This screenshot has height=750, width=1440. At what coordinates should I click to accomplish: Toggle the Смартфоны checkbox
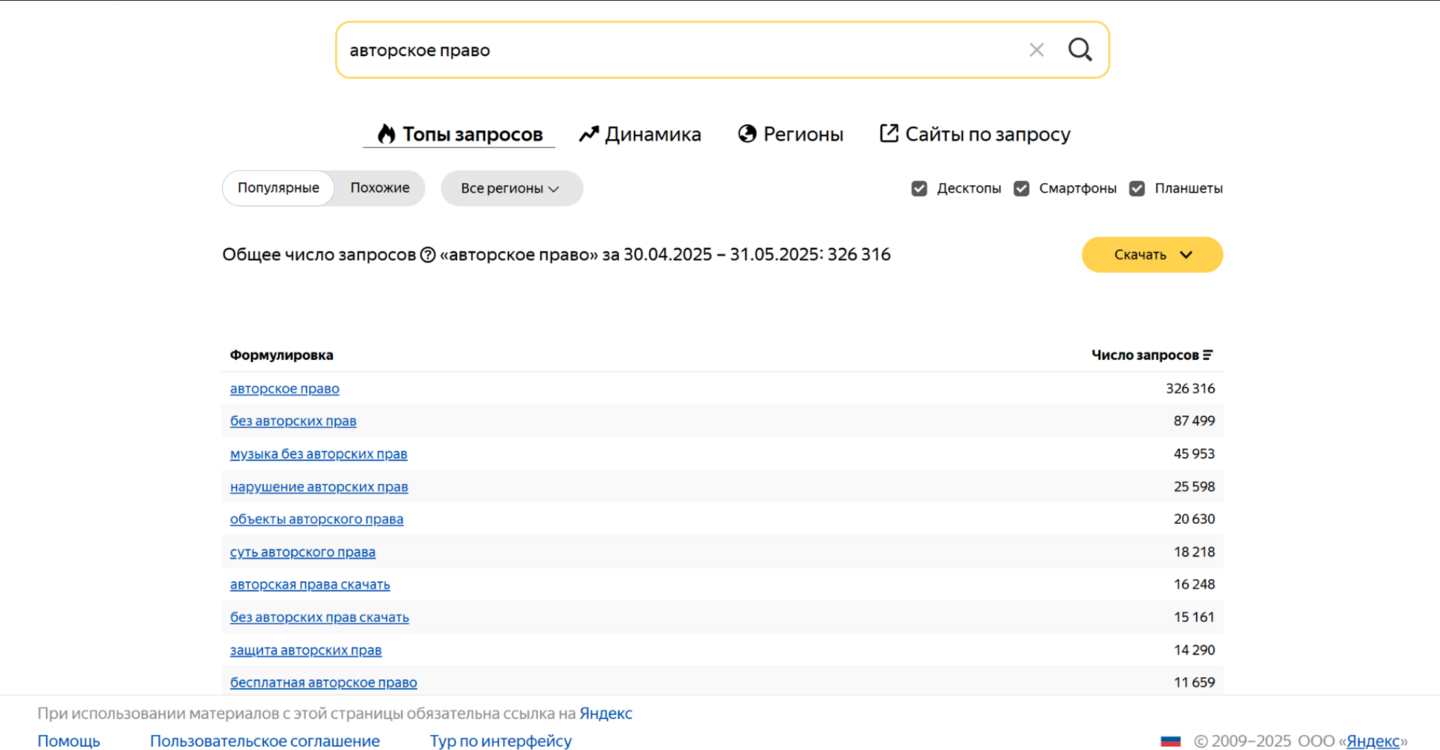1021,188
